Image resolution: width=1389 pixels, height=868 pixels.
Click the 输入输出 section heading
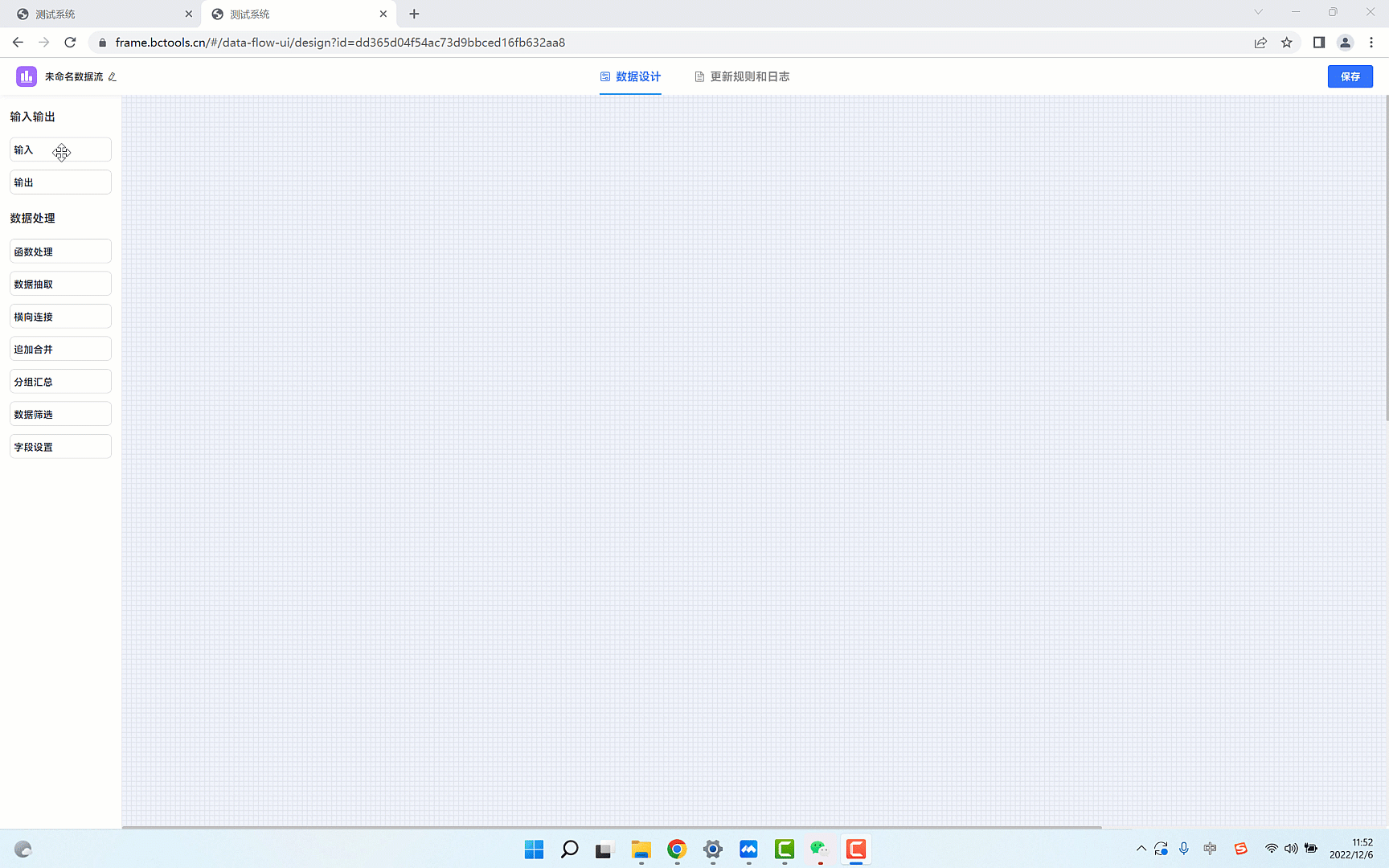[x=32, y=117]
